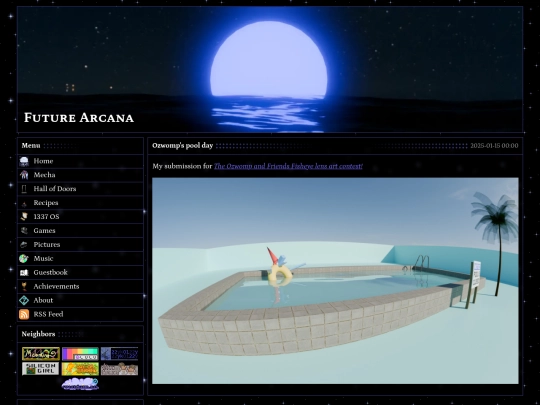Open the Ozwomp pool render image
The width and height of the screenshot is (540, 405).
[335, 281]
